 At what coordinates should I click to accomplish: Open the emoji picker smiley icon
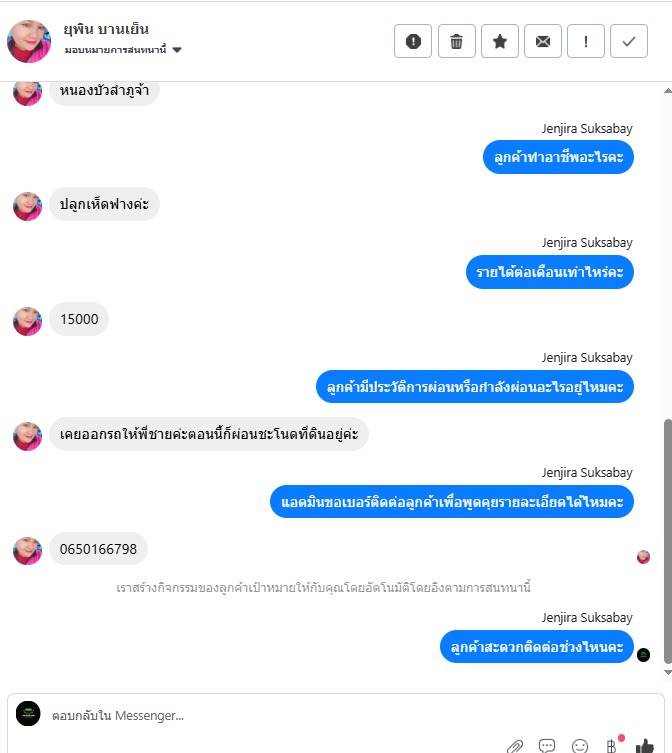click(x=580, y=746)
